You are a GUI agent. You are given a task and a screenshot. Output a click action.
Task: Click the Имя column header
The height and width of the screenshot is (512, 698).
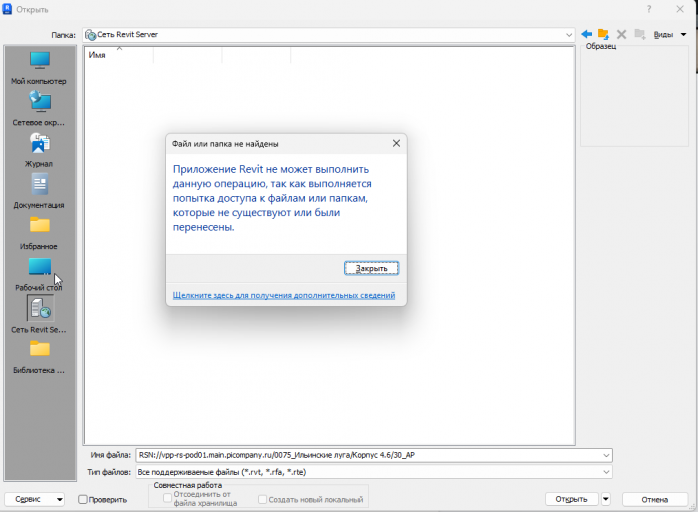point(119,55)
